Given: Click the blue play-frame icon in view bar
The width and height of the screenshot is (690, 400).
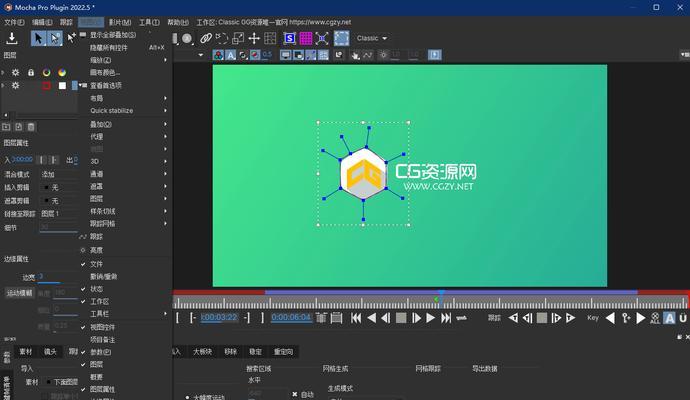Looking at the screenshot, I should pos(434,55).
